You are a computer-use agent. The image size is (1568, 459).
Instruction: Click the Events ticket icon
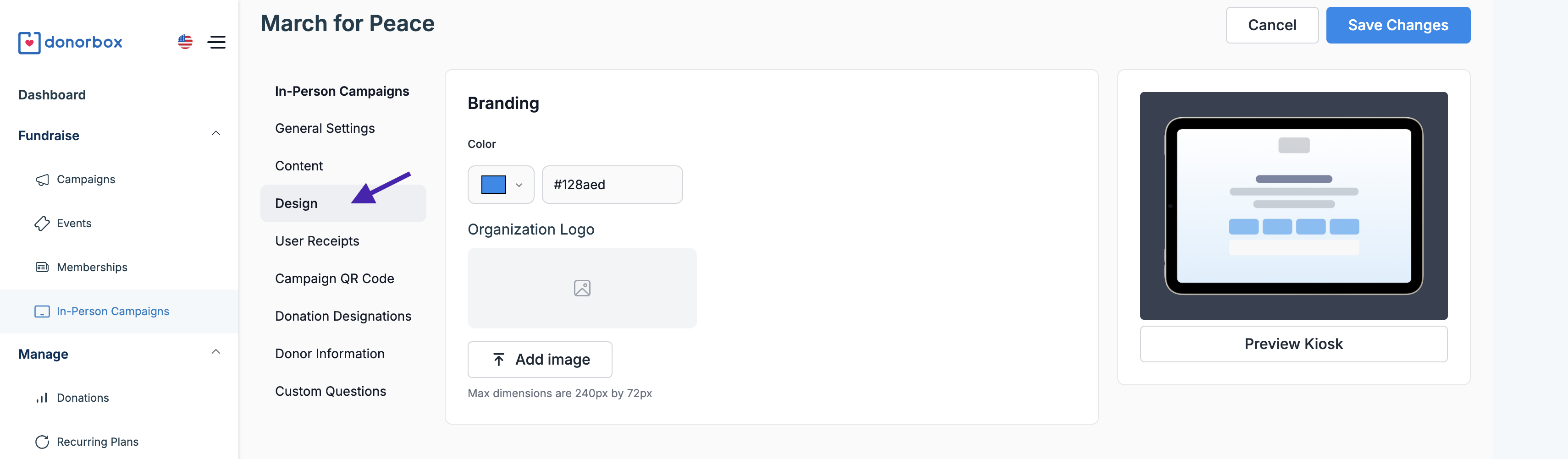[42, 224]
